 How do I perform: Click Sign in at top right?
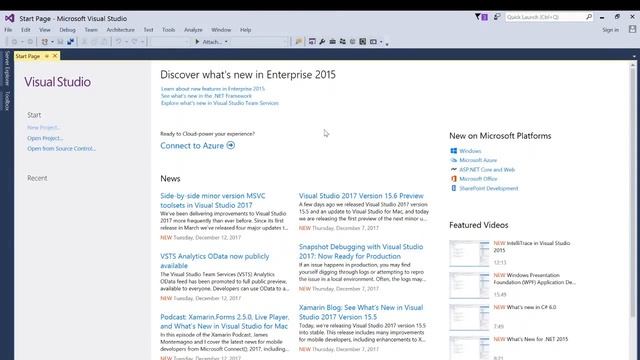[x=611, y=30]
